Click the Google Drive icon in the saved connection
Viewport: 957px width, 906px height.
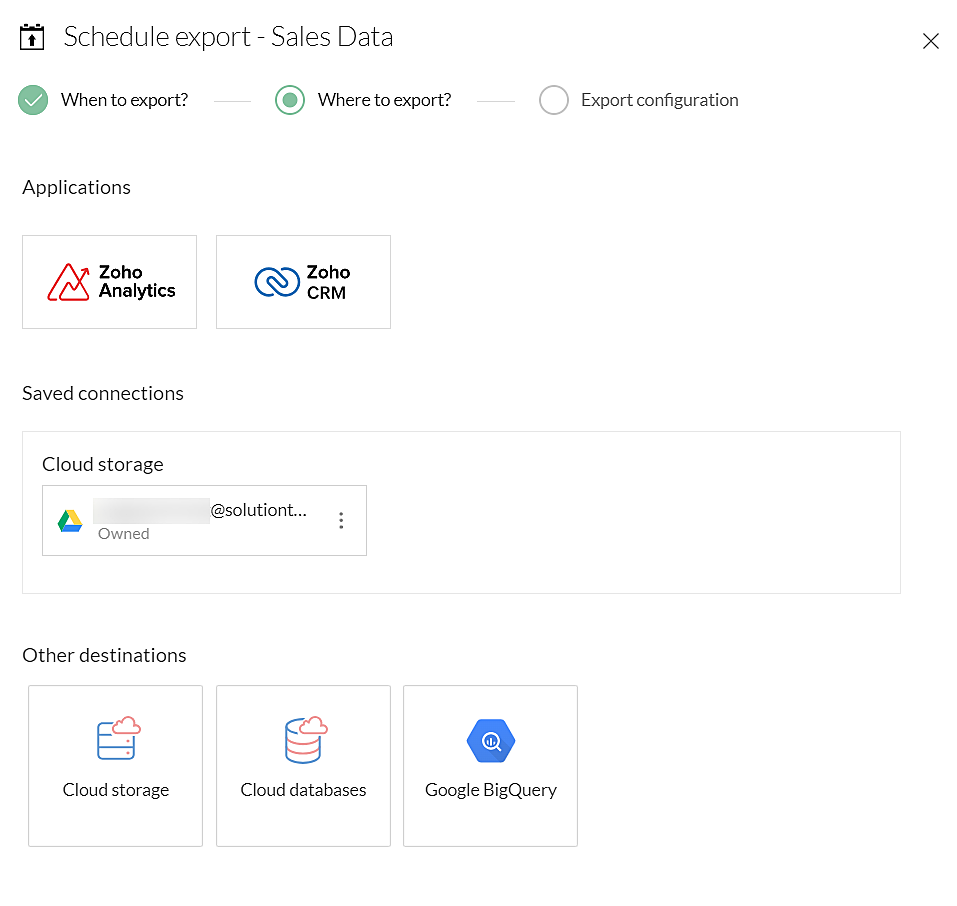(x=70, y=521)
